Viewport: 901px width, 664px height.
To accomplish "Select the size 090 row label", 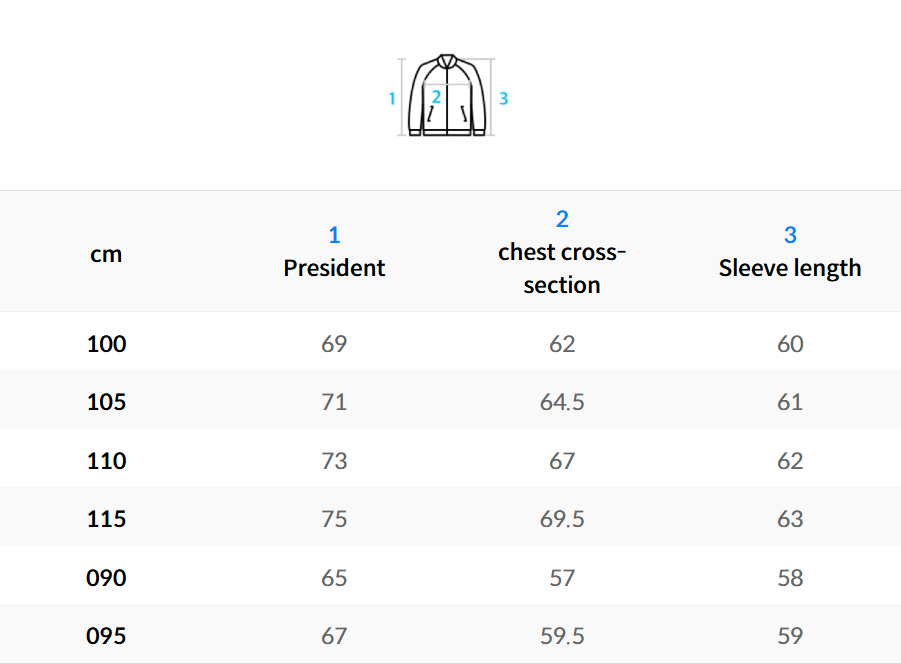I will point(107,578).
